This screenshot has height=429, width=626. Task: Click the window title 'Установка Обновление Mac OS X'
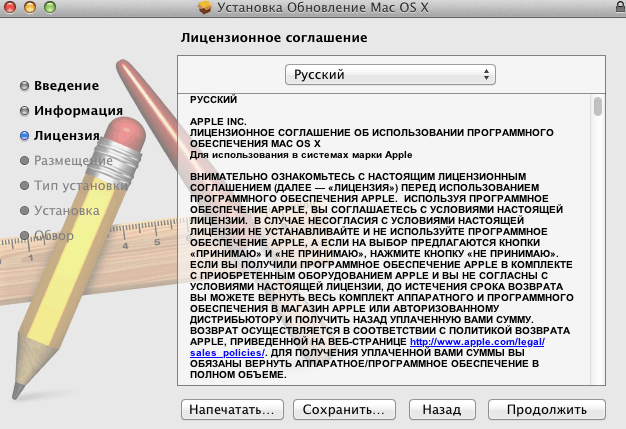click(x=323, y=7)
